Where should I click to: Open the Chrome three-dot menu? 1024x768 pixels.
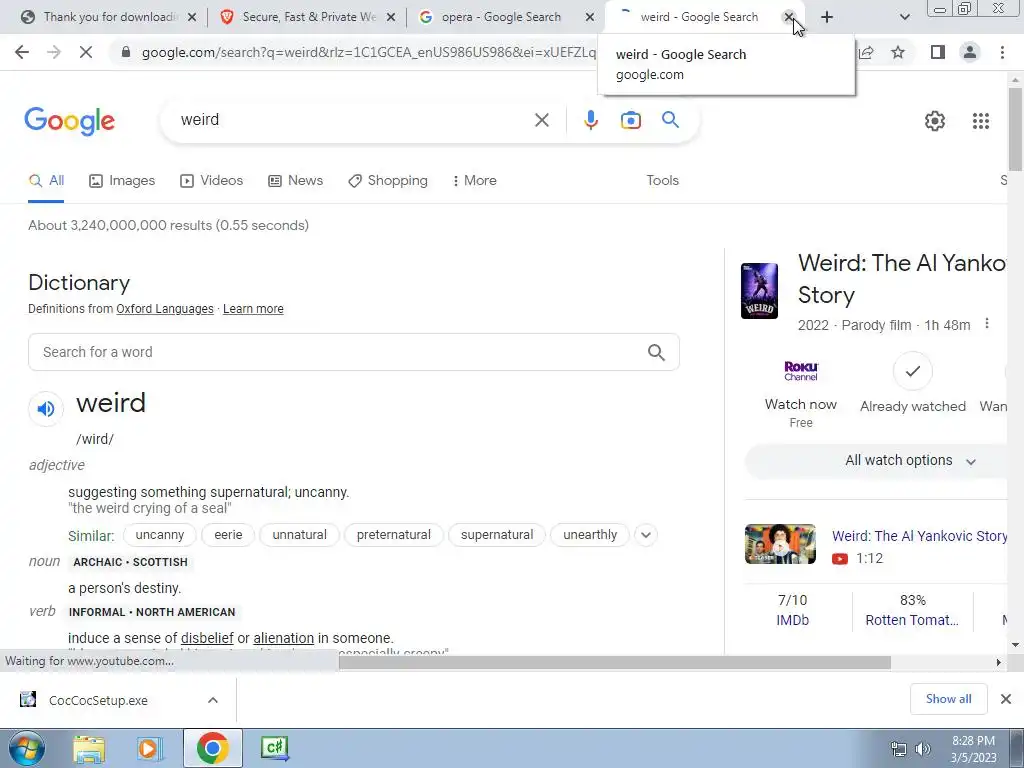(x=1002, y=52)
